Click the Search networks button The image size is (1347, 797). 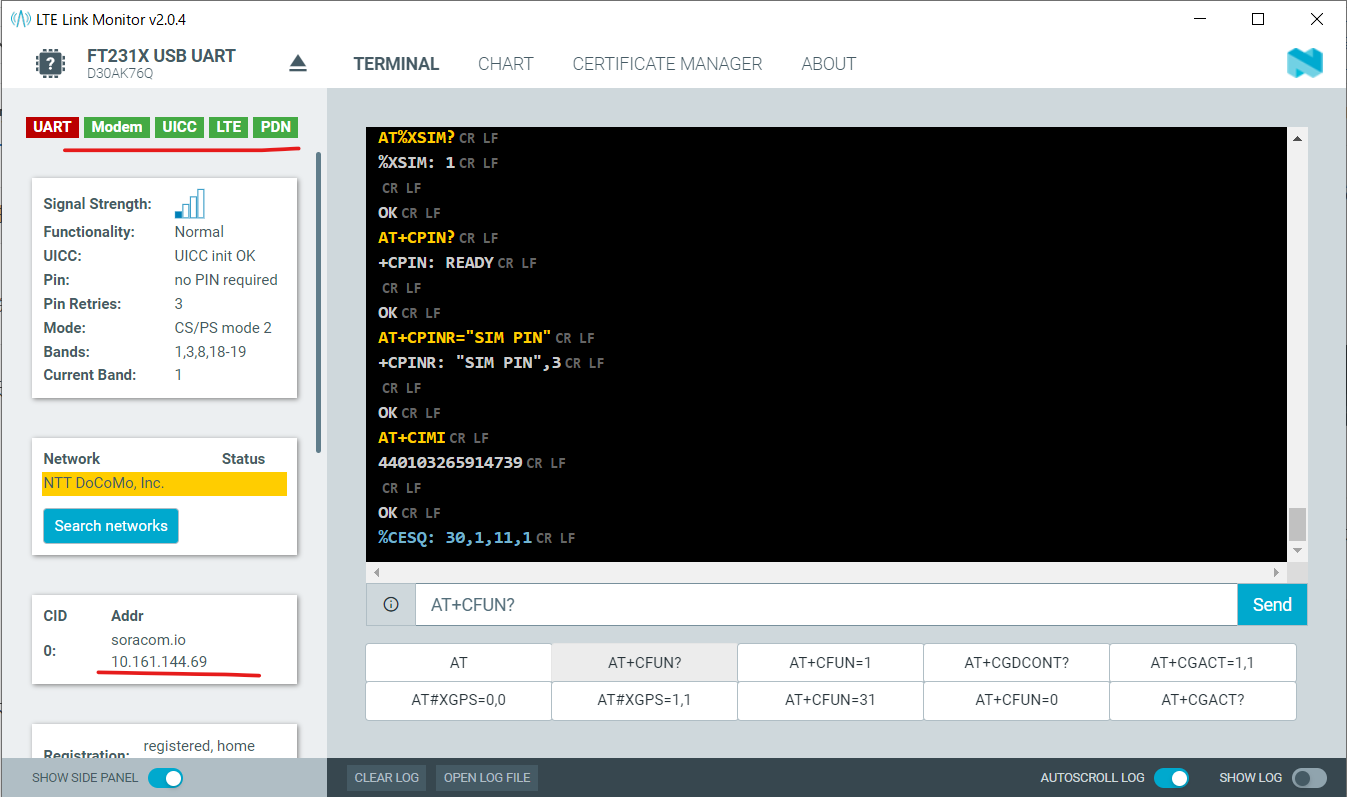coord(111,526)
